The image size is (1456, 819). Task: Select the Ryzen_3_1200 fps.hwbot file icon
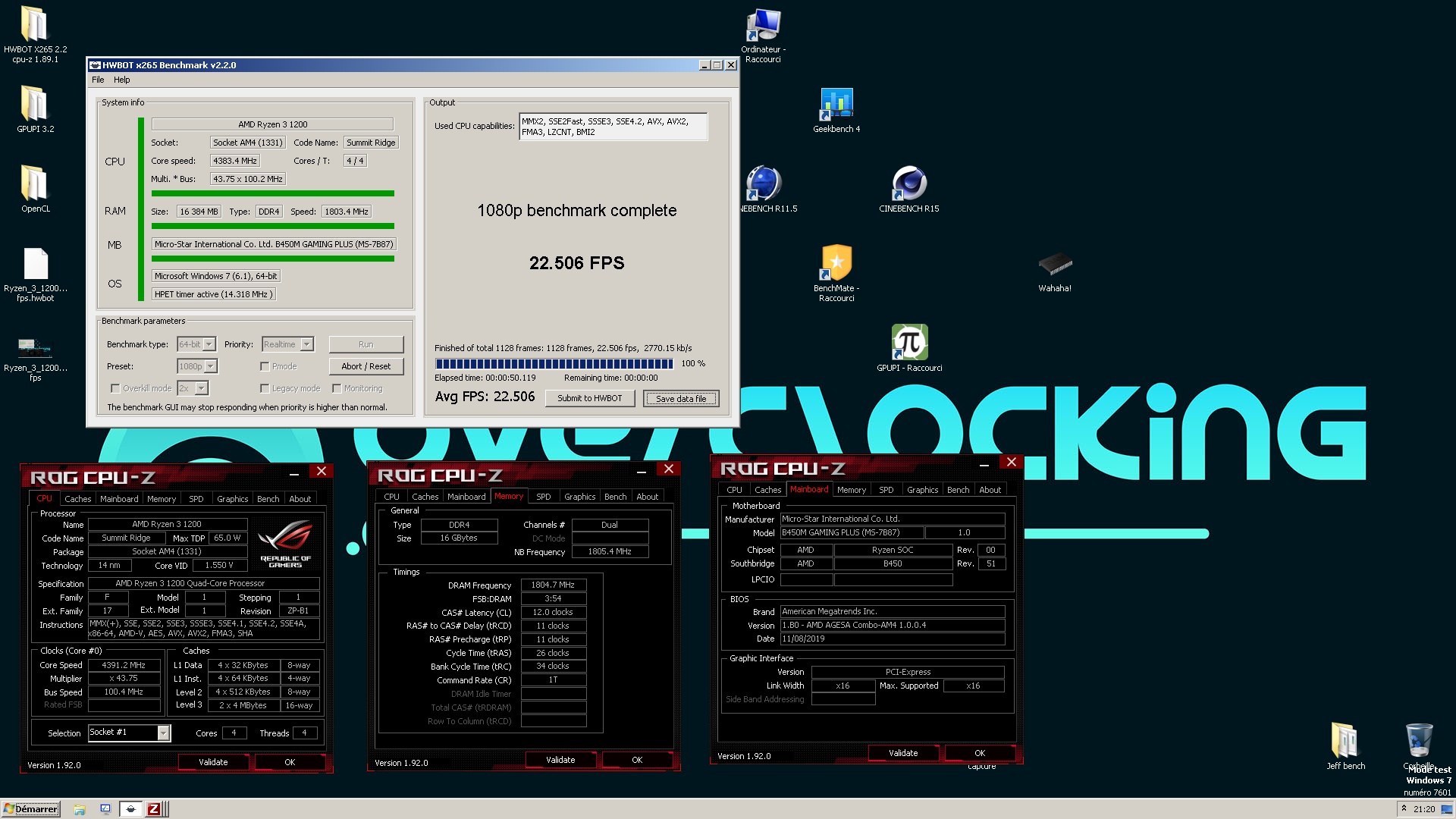pyautogui.click(x=35, y=264)
